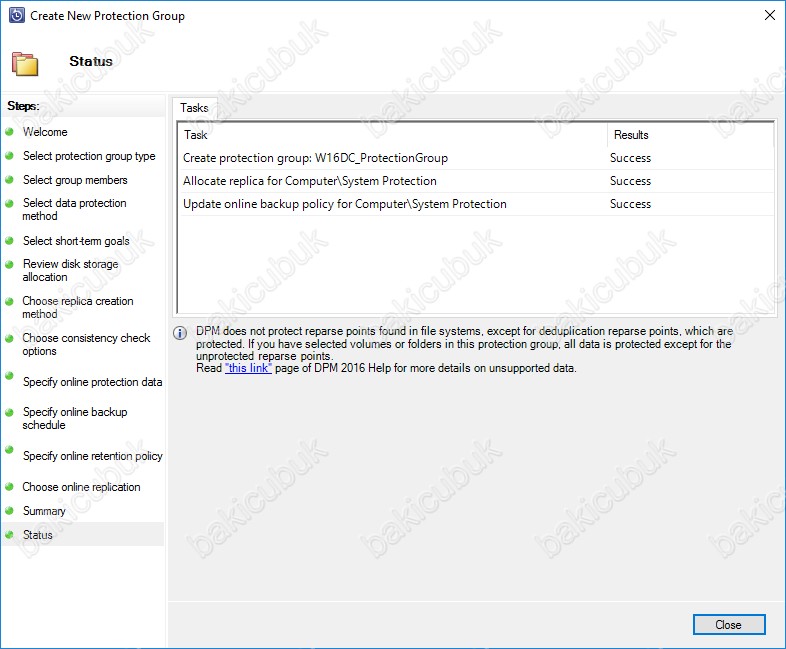This screenshot has height=649, width=786.
Task: Click green bullet beside Select short-term goals
Action: 9,241
